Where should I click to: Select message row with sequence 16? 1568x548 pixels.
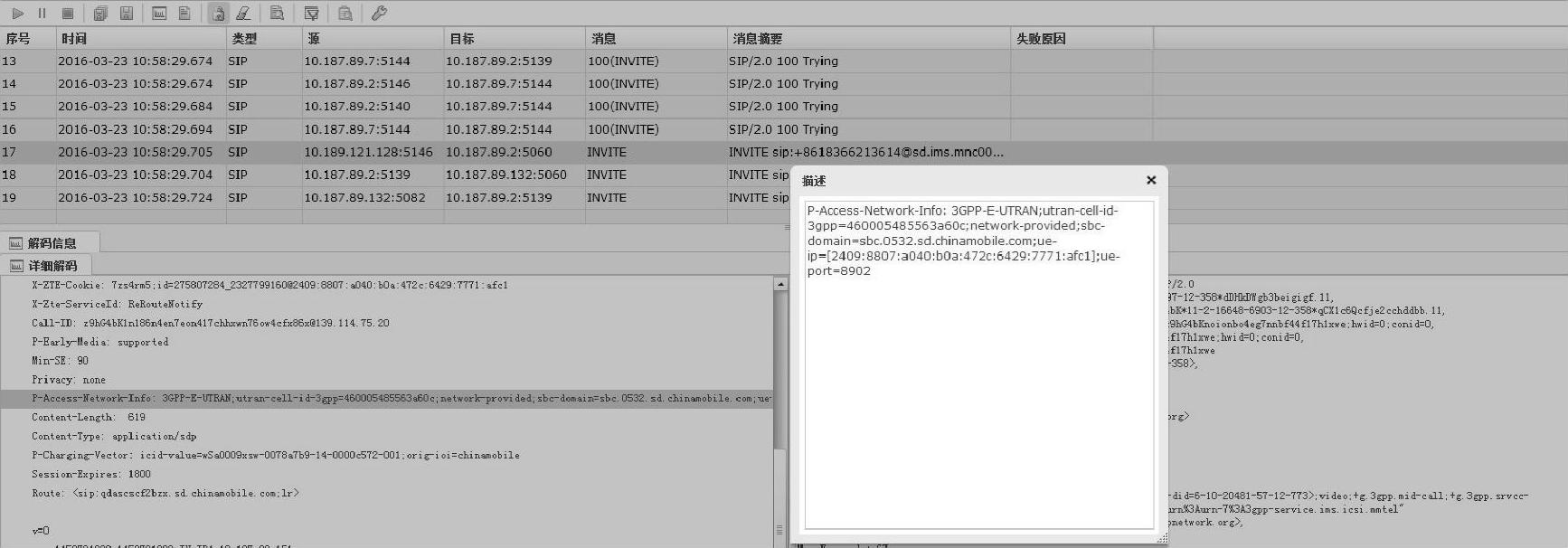click(x=784, y=129)
